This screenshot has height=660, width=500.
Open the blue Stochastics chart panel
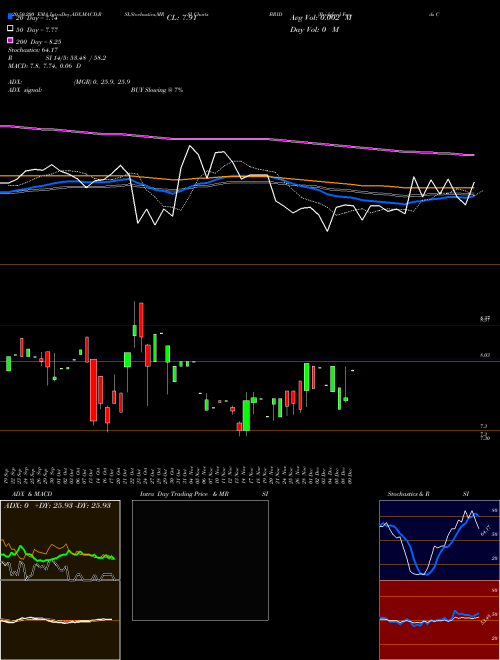(x=439, y=540)
